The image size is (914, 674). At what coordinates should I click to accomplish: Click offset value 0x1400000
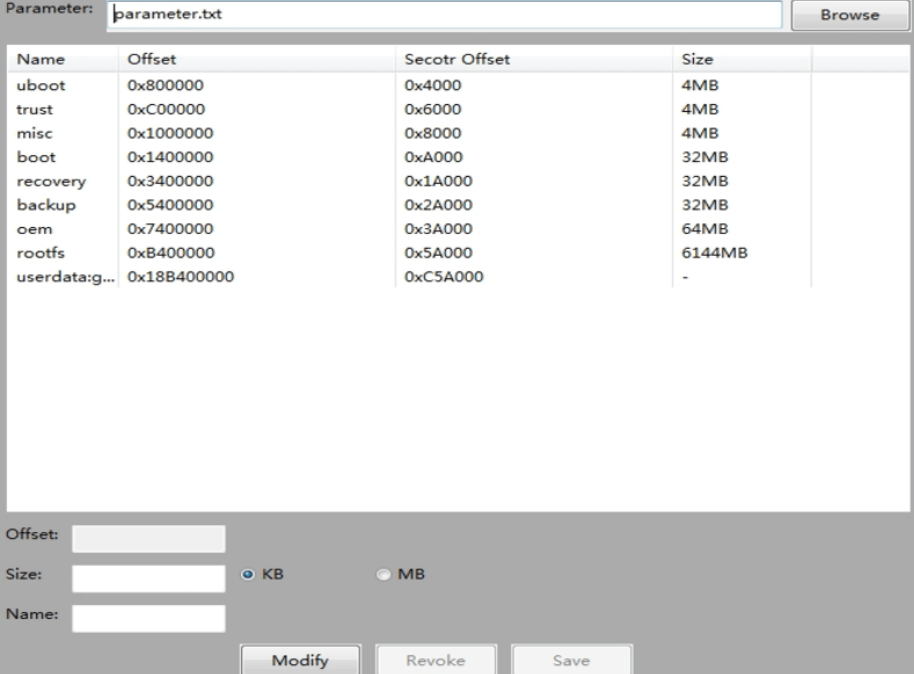click(x=170, y=157)
